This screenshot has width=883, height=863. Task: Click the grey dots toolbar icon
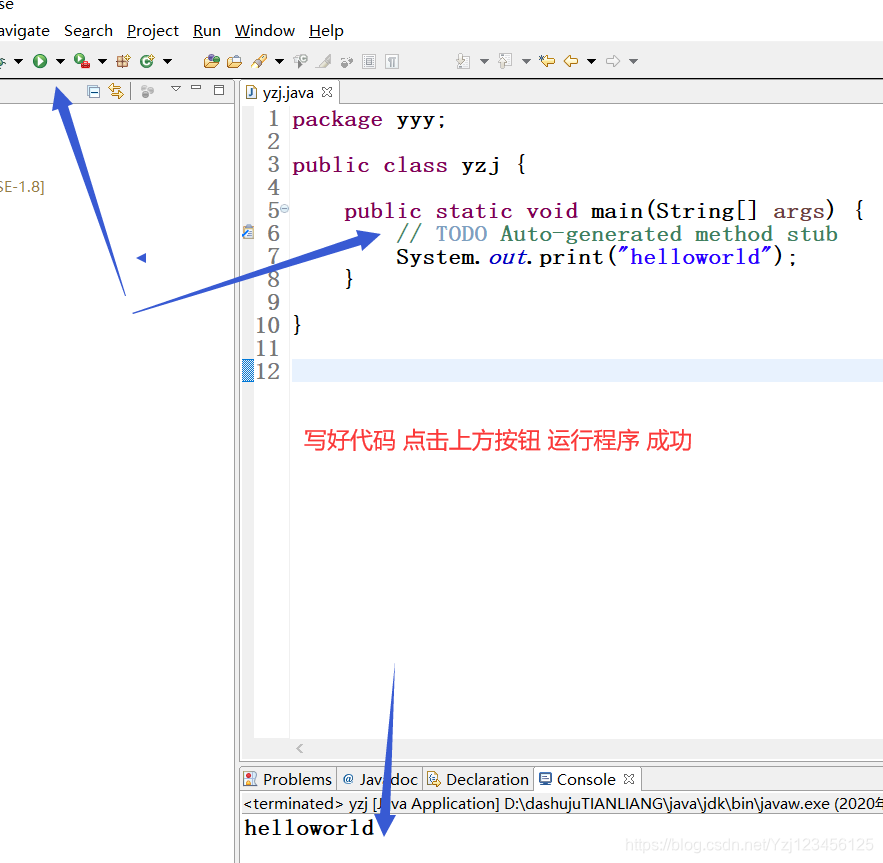[346, 61]
